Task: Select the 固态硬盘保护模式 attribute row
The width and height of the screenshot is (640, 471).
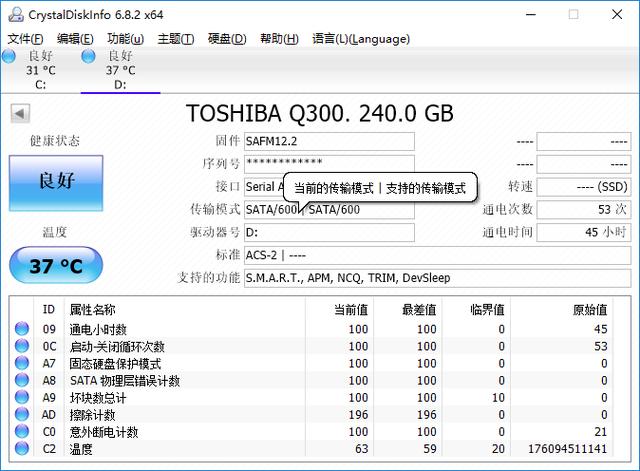Action: (311, 363)
